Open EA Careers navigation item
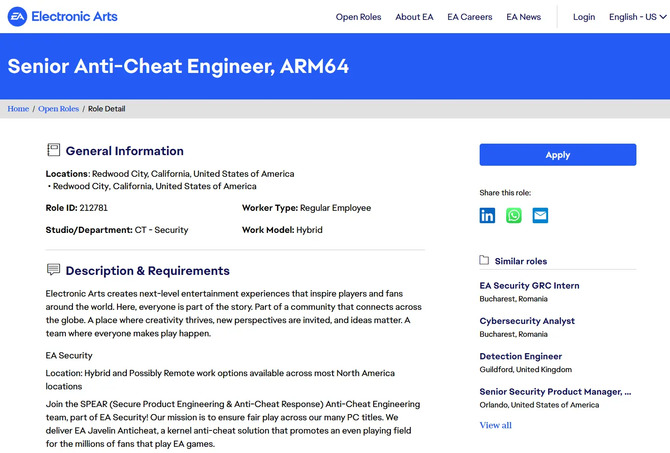The width and height of the screenshot is (670, 453). (x=470, y=17)
